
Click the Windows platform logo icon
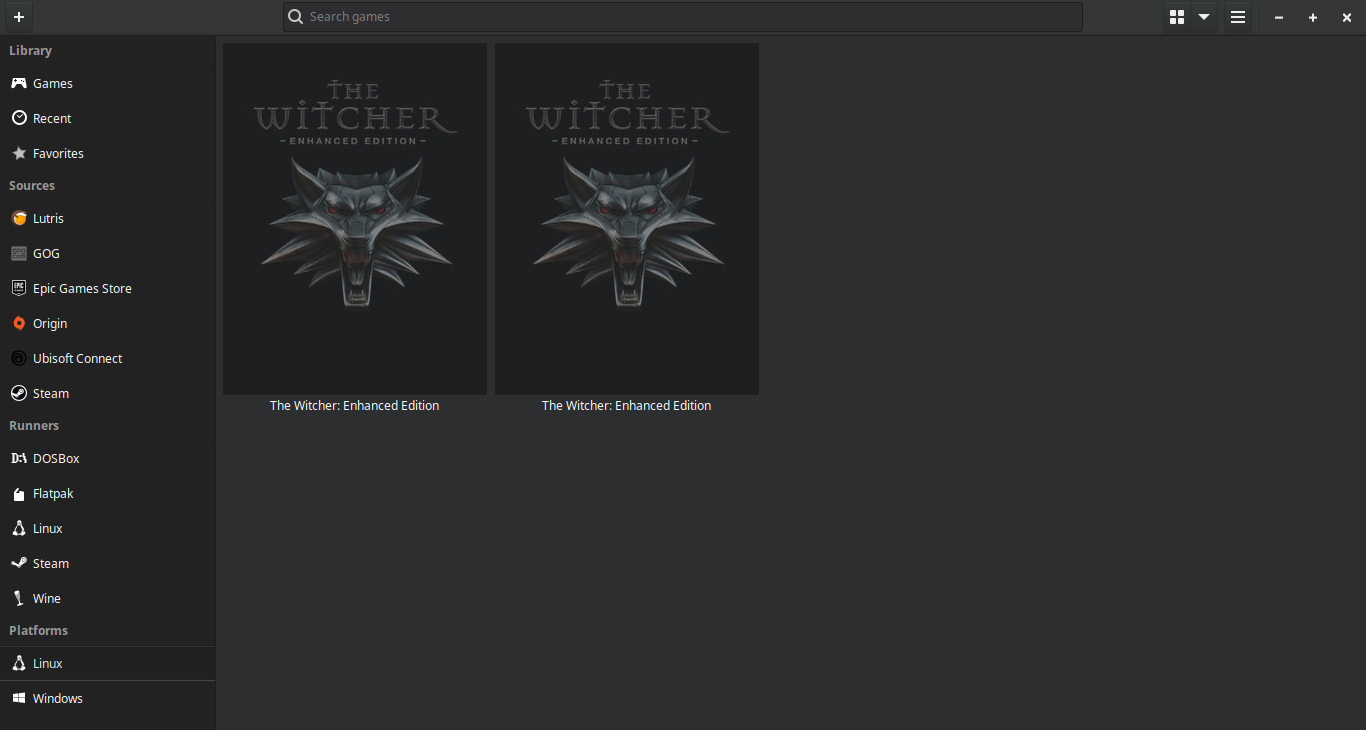[19, 698]
